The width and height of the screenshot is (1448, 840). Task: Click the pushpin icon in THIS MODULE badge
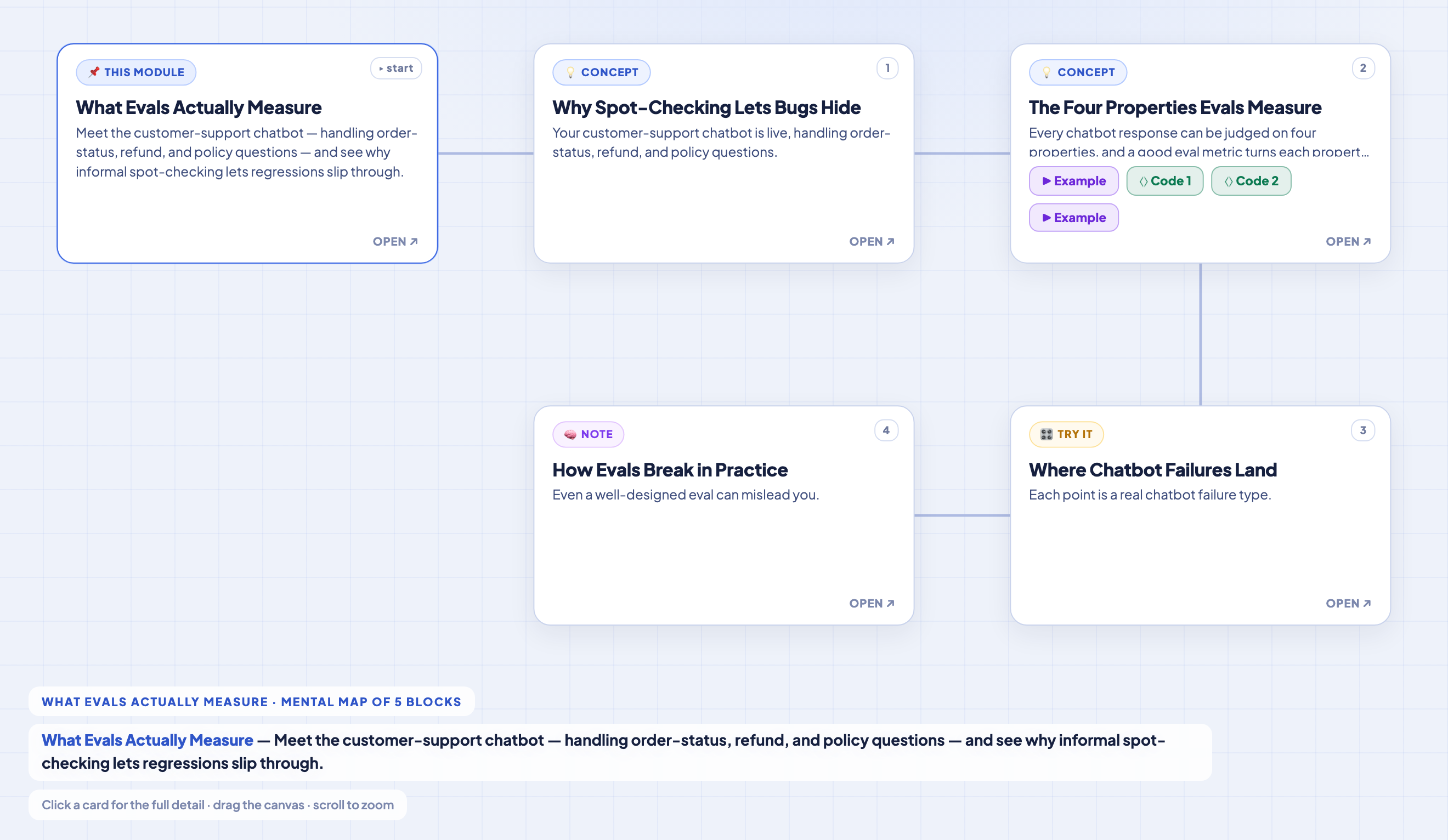(x=94, y=72)
